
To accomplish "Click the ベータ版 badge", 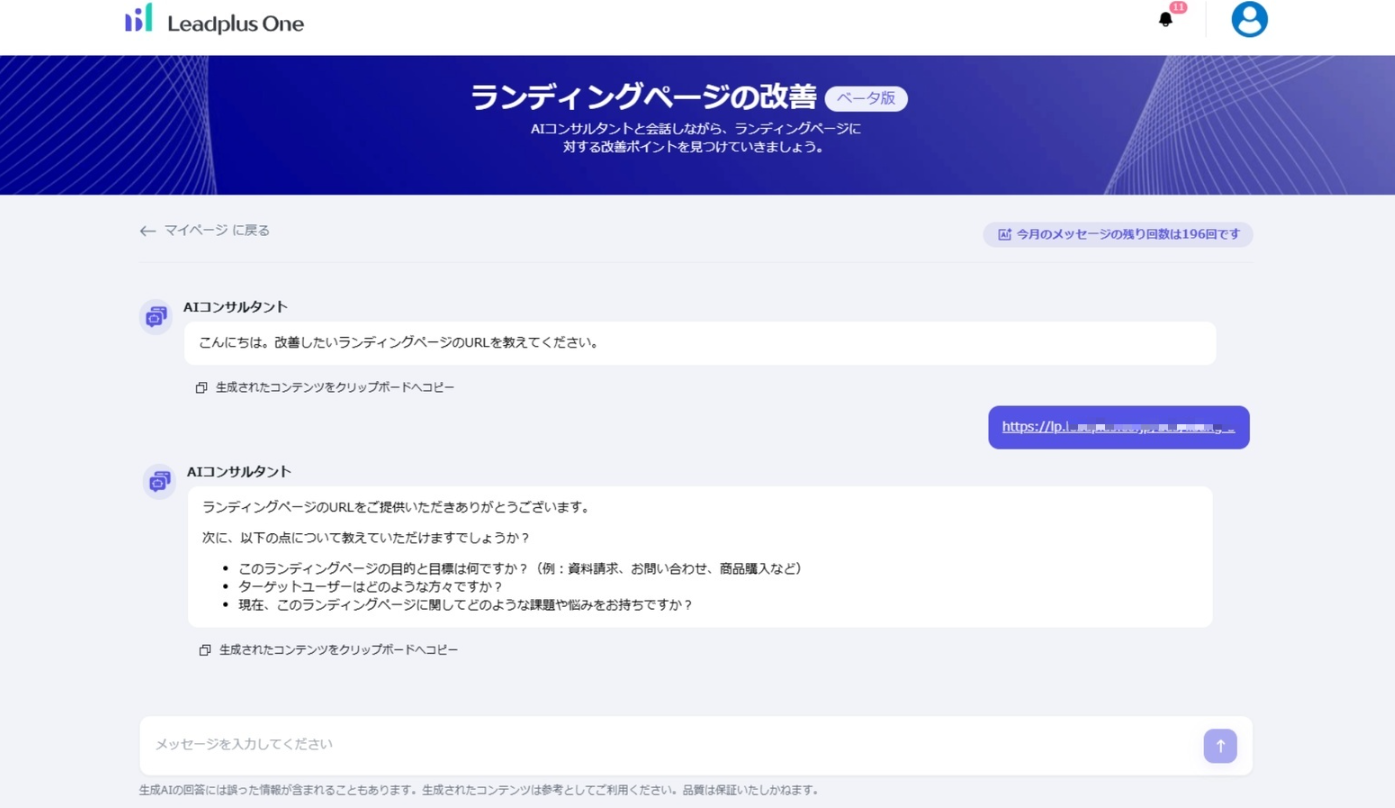I will point(866,98).
